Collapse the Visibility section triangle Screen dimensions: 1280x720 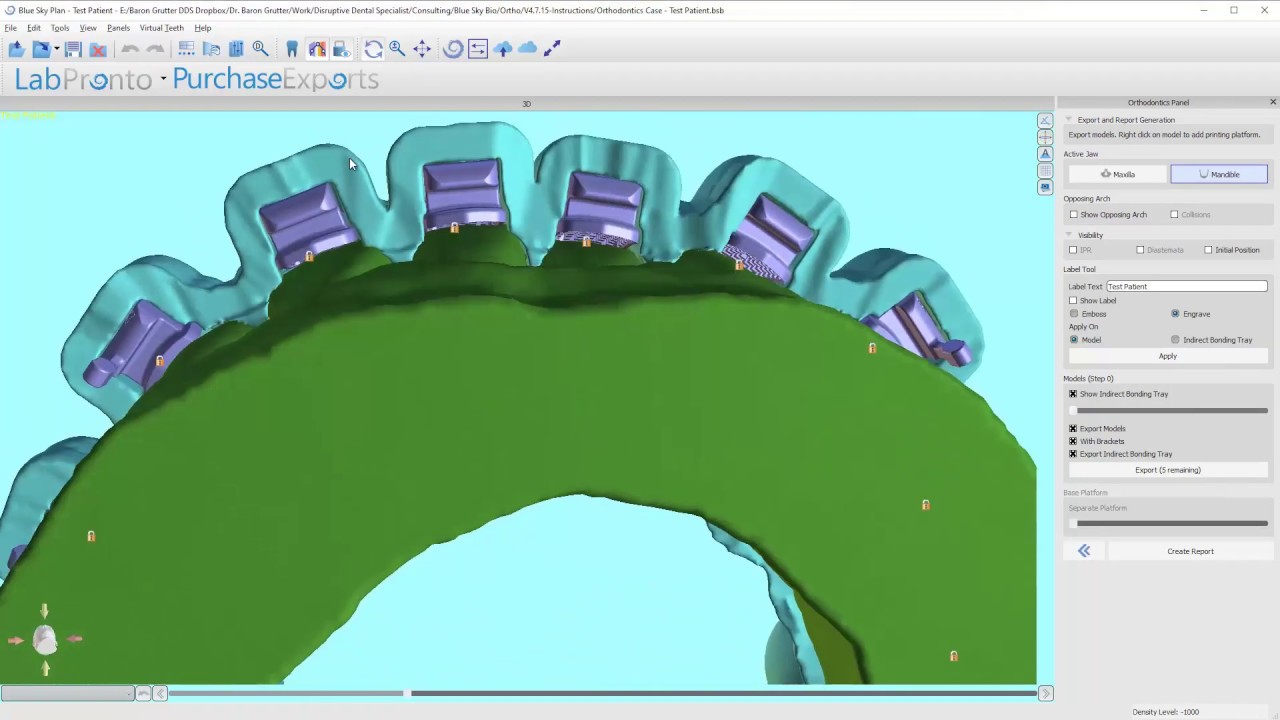click(x=1069, y=235)
